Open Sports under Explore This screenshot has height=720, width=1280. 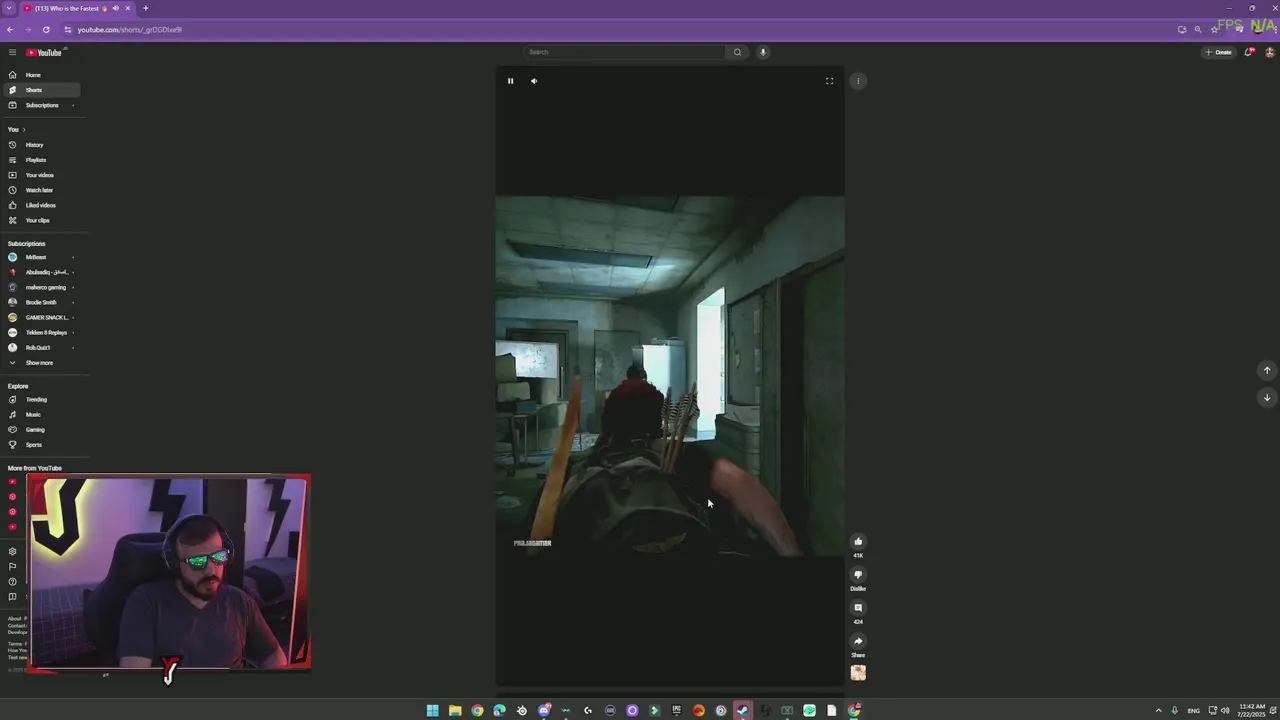coord(40,445)
